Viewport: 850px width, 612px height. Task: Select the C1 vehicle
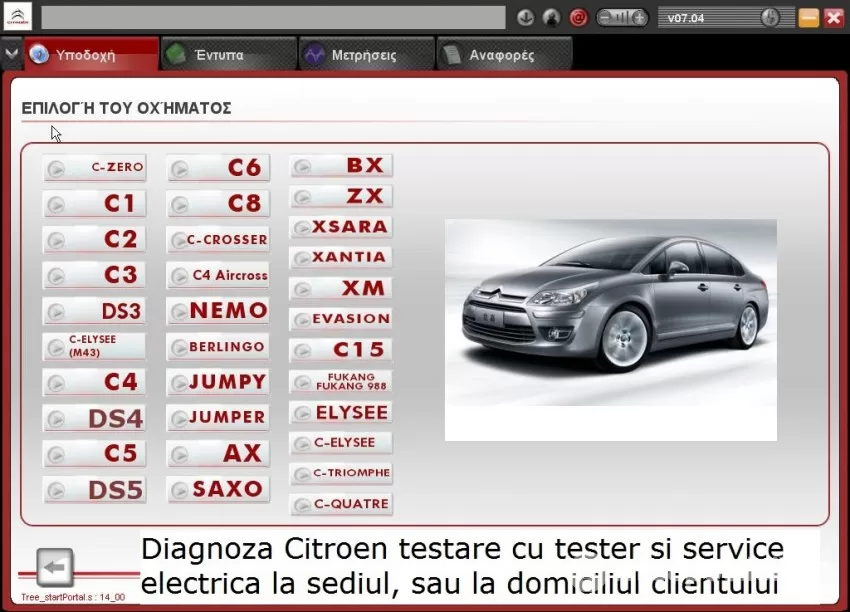point(95,203)
